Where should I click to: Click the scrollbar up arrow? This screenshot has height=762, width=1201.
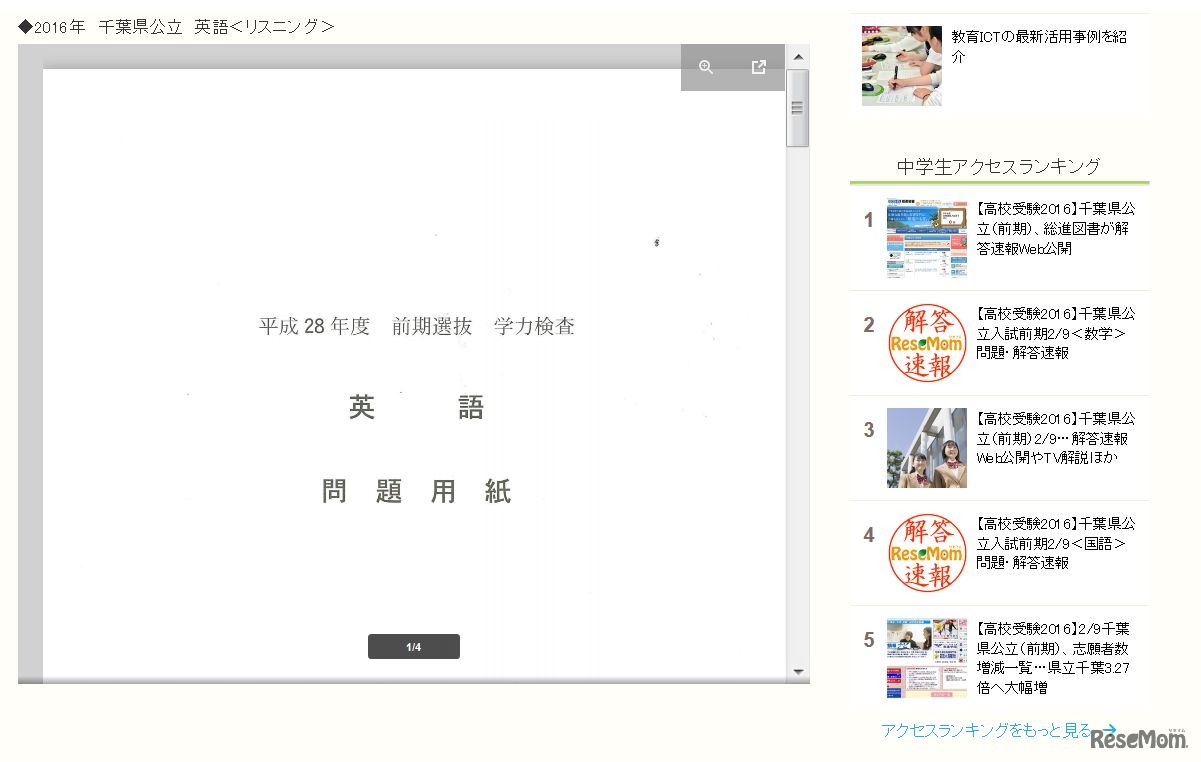[797, 57]
